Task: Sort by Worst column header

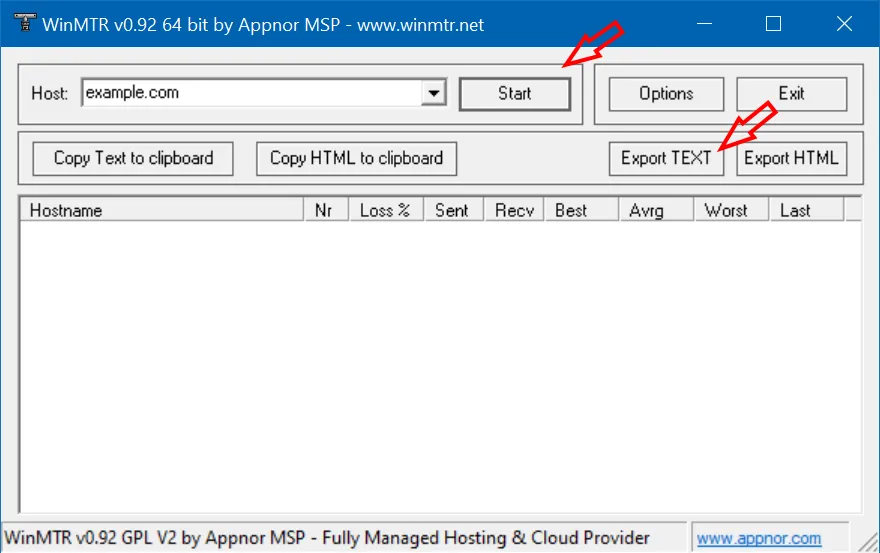Action: coord(732,211)
